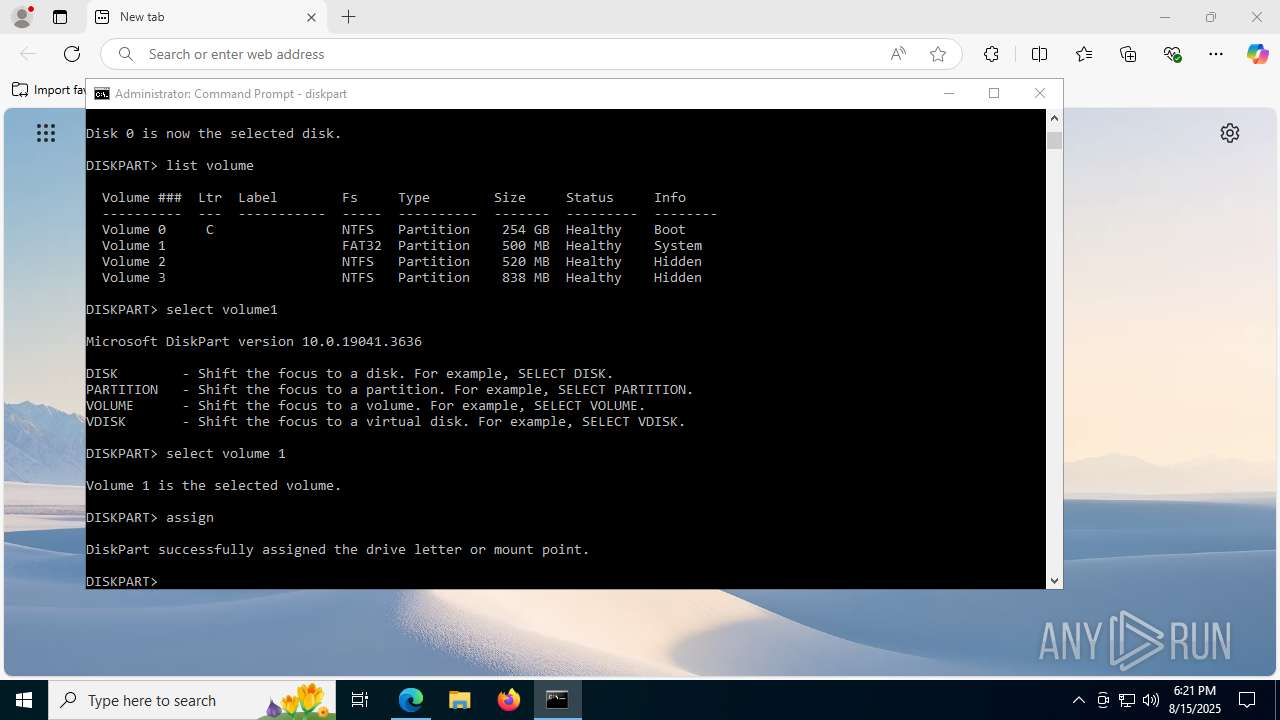Click 'Volume 0' row text
The height and width of the screenshot is (720, 1280).
click(134, 229)
